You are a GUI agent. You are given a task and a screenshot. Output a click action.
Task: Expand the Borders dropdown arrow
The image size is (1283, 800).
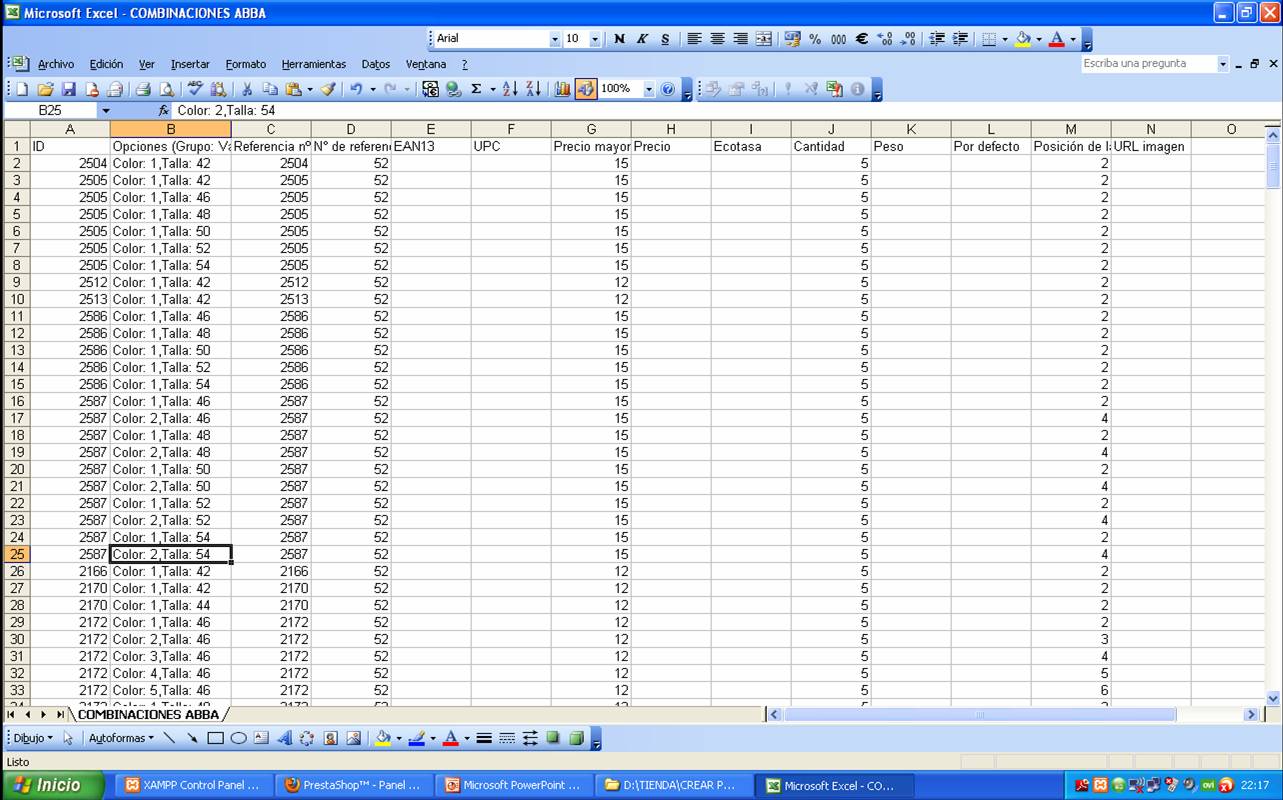1003,39
